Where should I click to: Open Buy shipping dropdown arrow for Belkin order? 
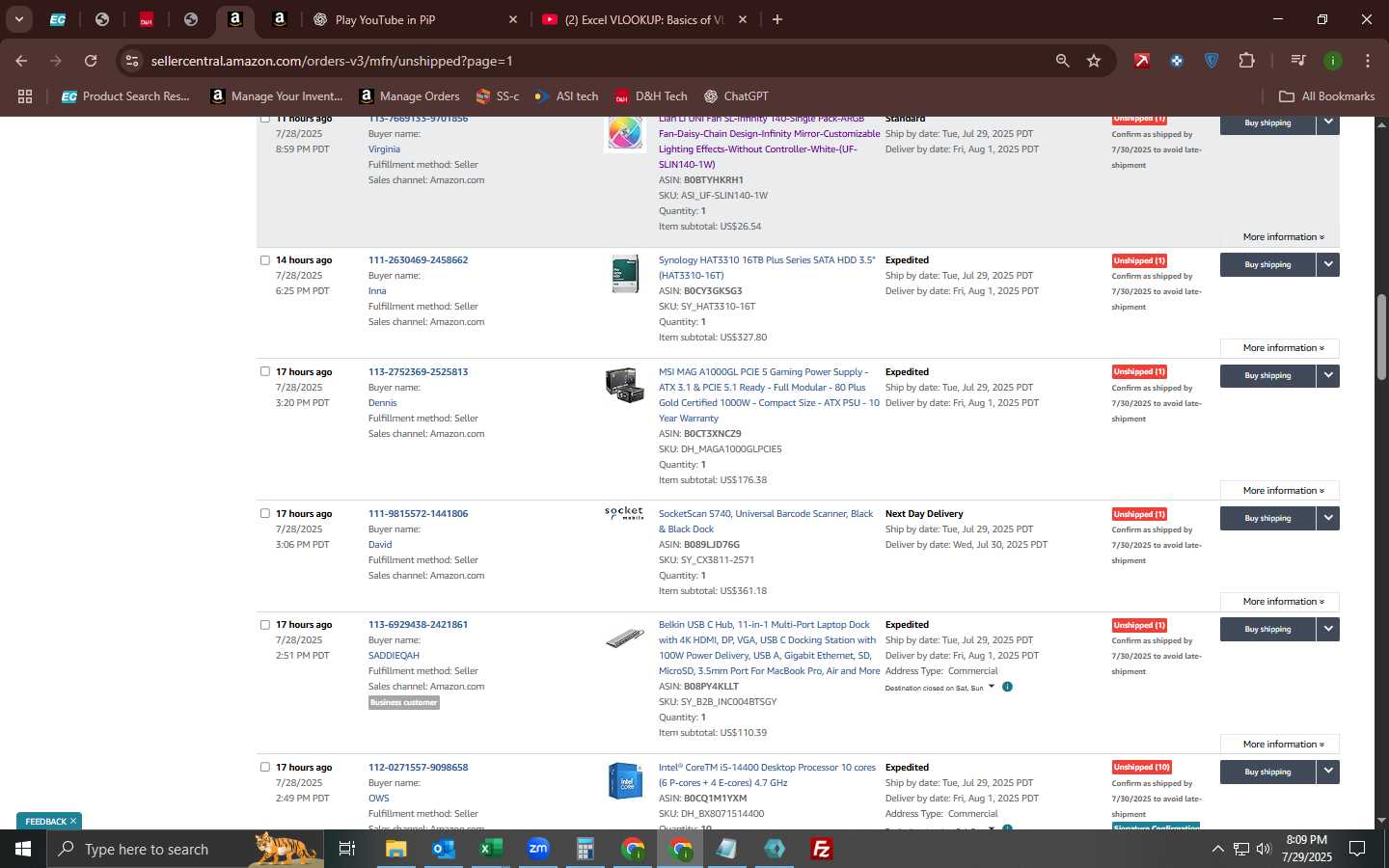tap(1328, 629)
